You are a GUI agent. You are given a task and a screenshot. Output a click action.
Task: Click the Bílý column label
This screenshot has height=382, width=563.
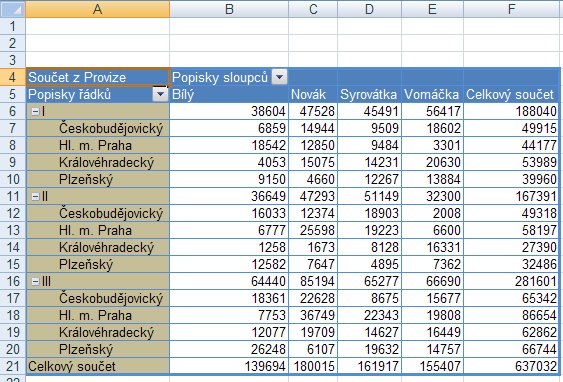229,94
